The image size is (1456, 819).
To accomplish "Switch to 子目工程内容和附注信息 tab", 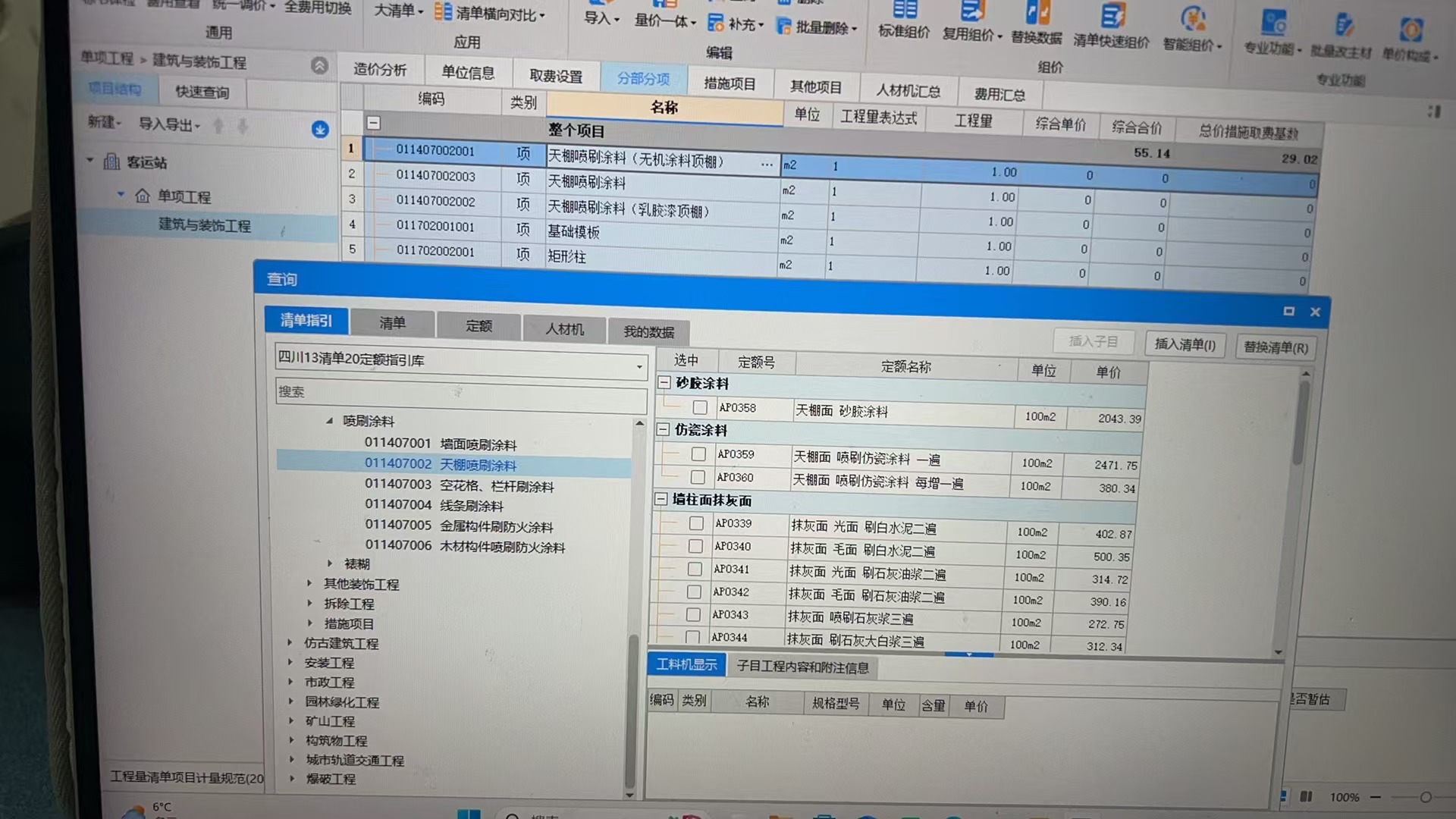I will pyautogui.click(x=802, y=667).
